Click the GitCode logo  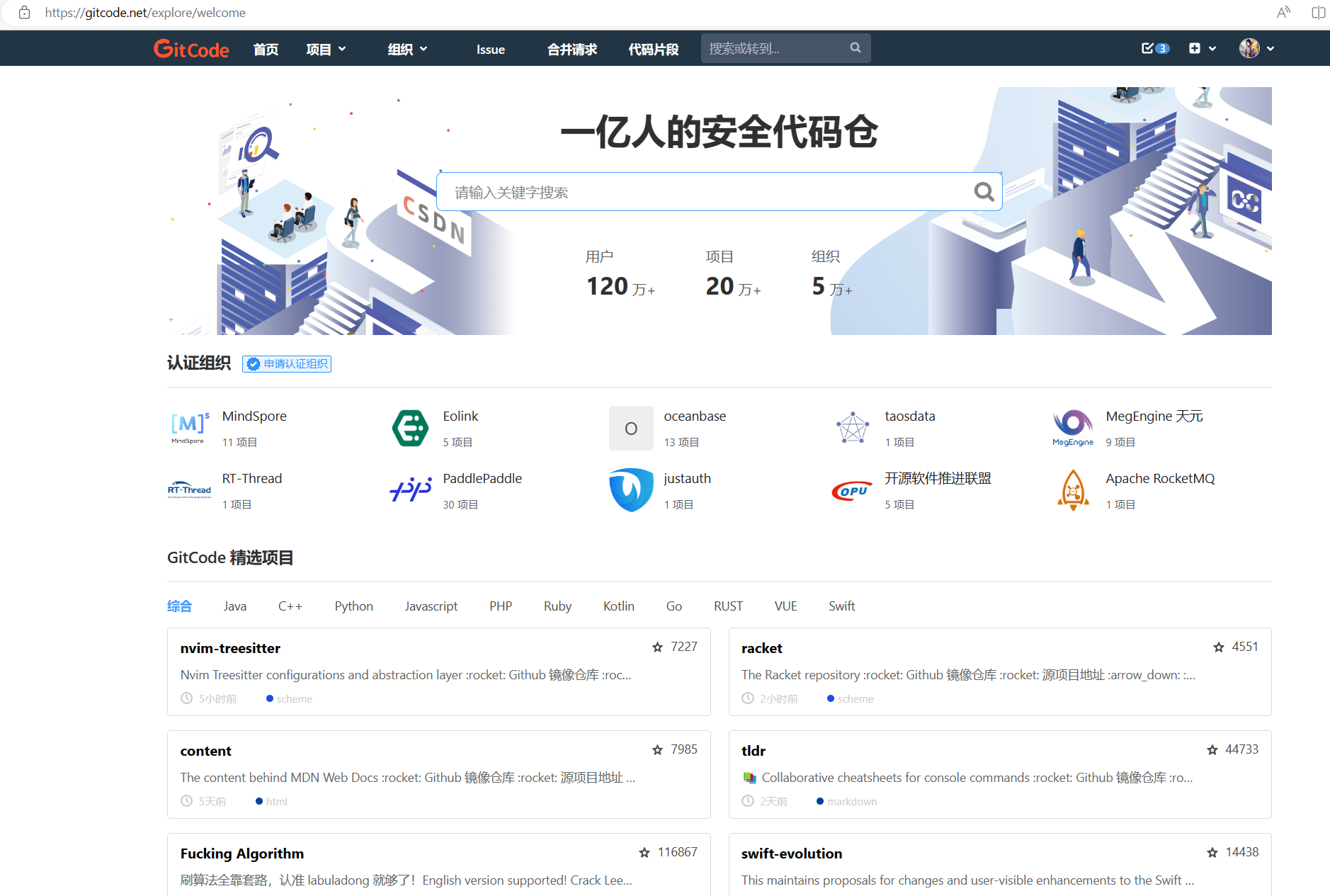click(191, 49)
